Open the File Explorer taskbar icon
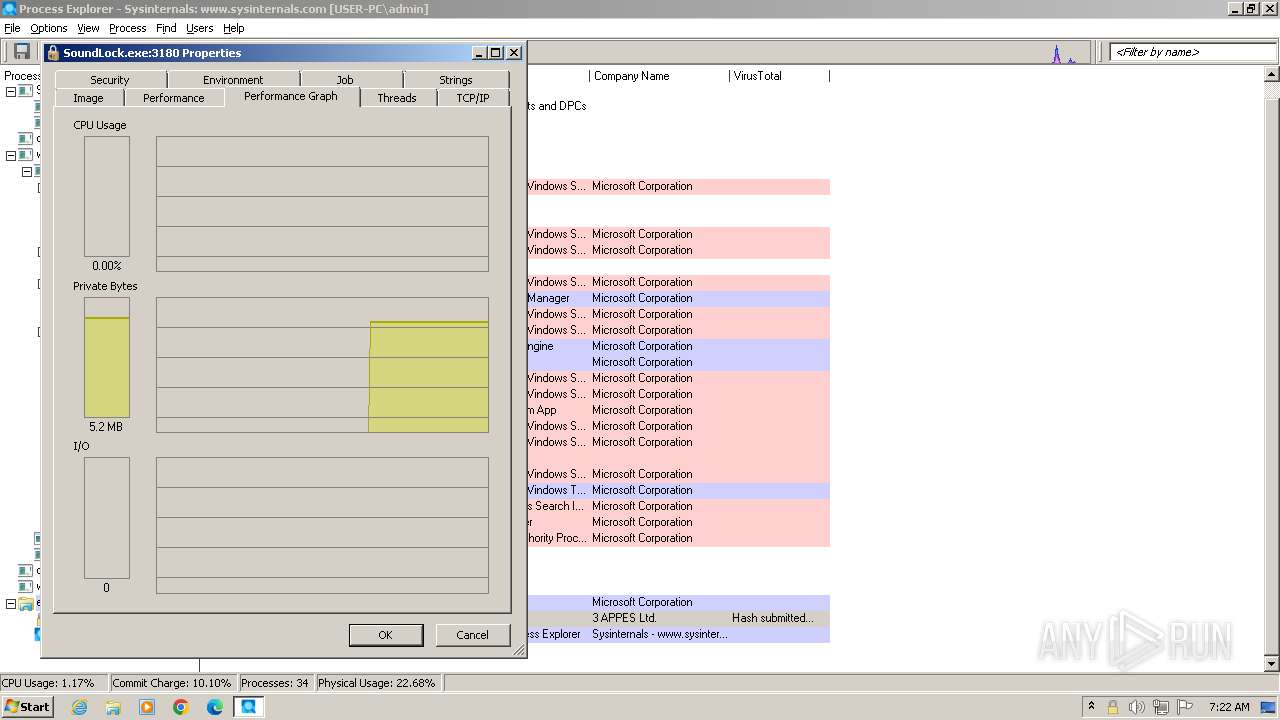 (x=113, y=707)
